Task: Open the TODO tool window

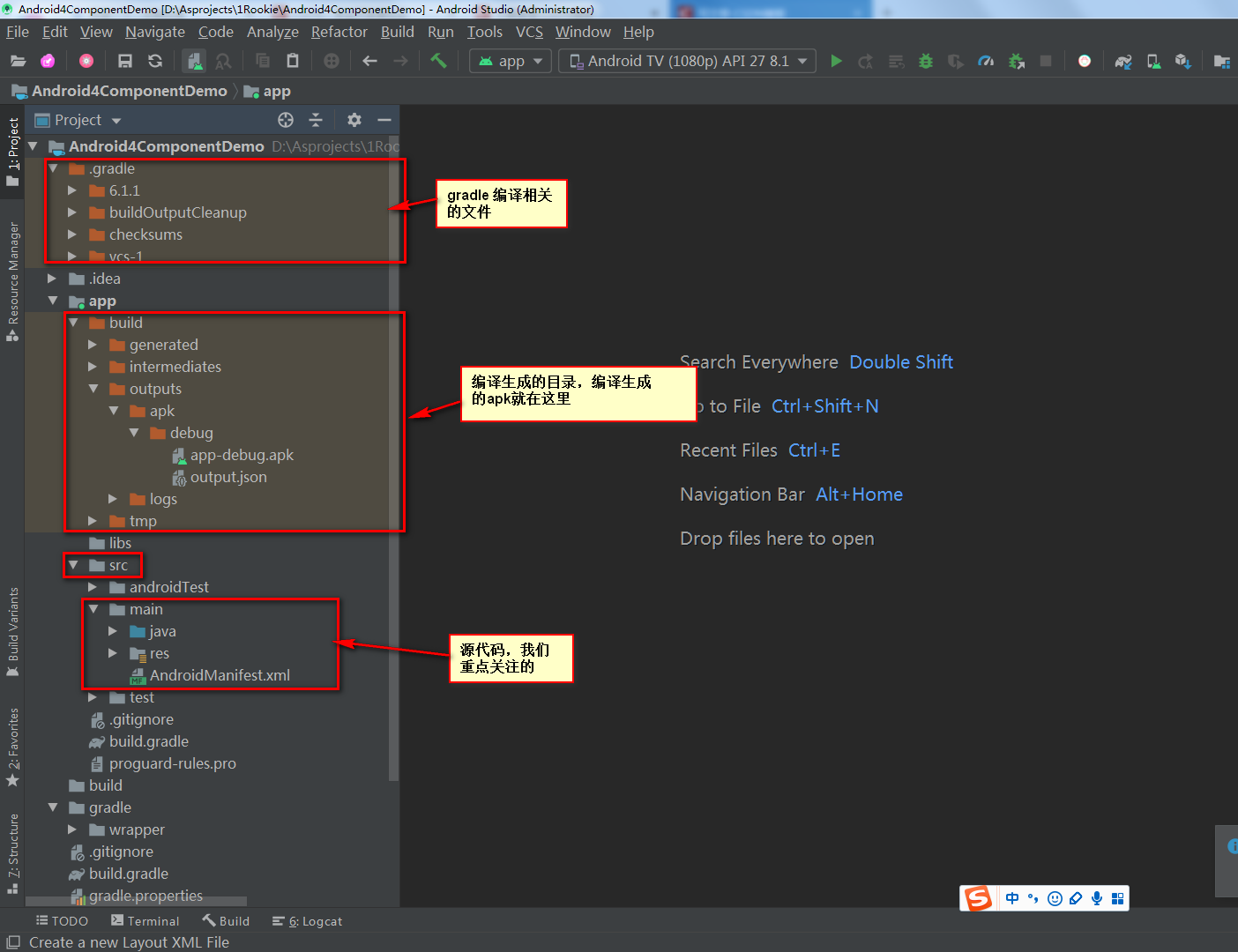Action: (62, 921)
